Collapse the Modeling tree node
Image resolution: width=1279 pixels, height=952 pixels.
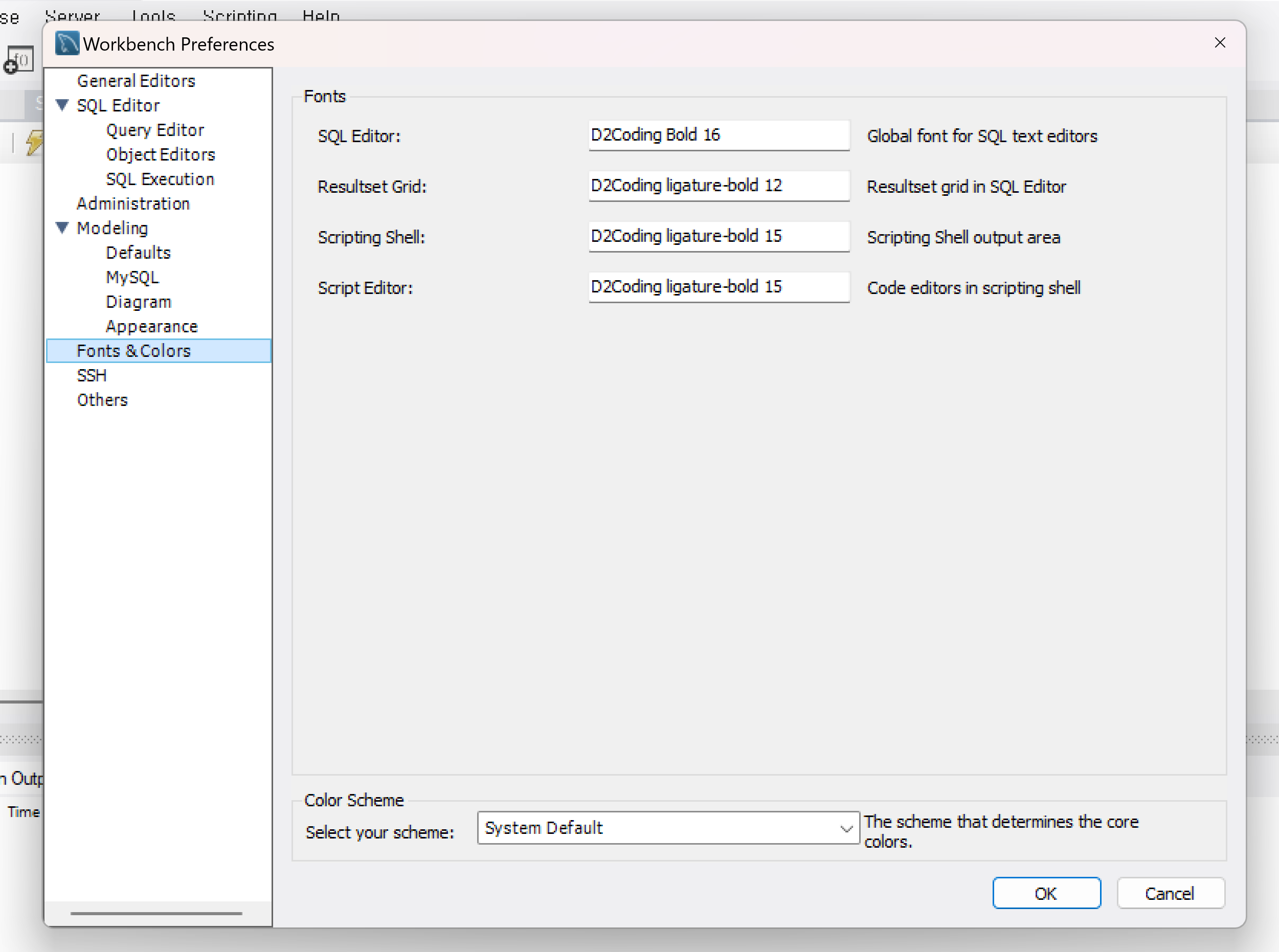tap(62, 228)
